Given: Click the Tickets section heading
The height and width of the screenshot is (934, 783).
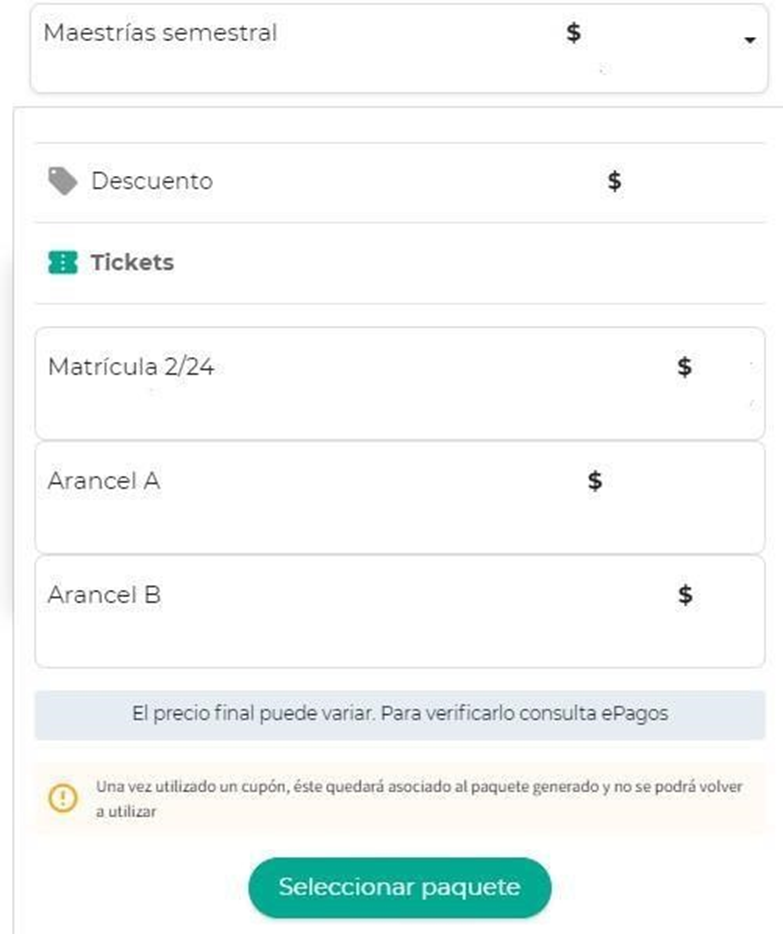Looking at the screenshot, I should coord(132,263).
